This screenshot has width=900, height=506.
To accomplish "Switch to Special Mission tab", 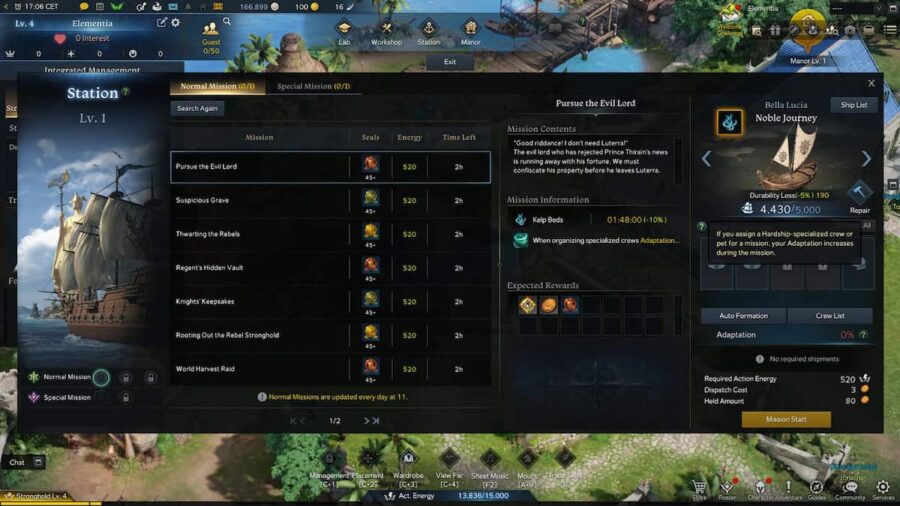I will 313,86.
